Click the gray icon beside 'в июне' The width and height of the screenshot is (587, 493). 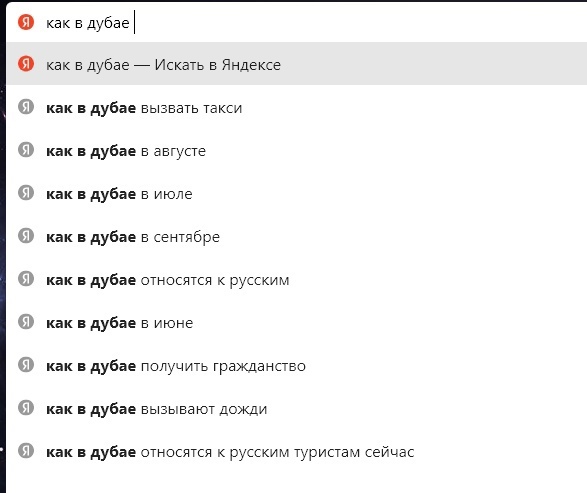[26, 322]
